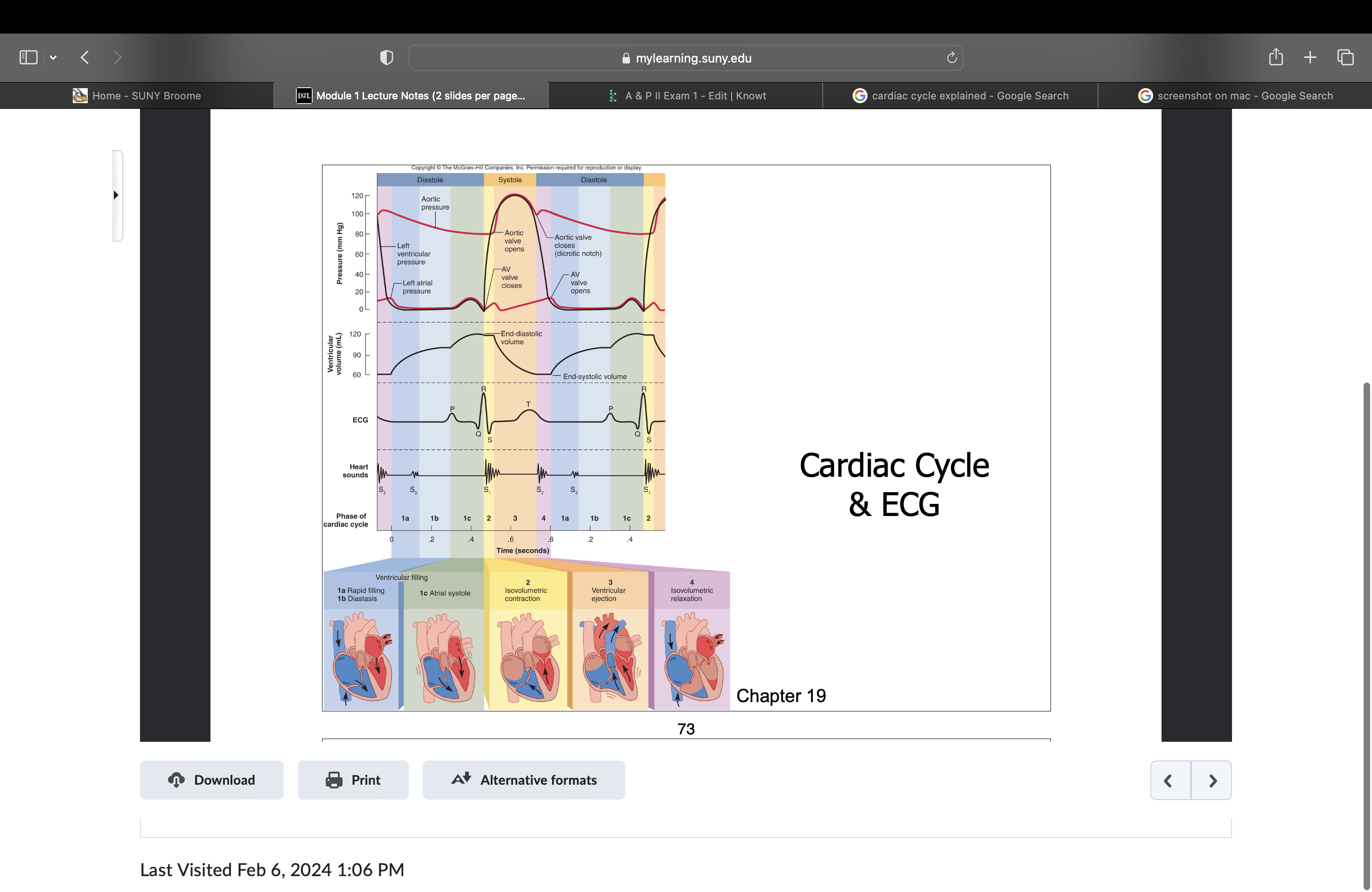Click the Atrial systole heart illustration
This screenshot has height=892, width=1372.
pos(444,658)
